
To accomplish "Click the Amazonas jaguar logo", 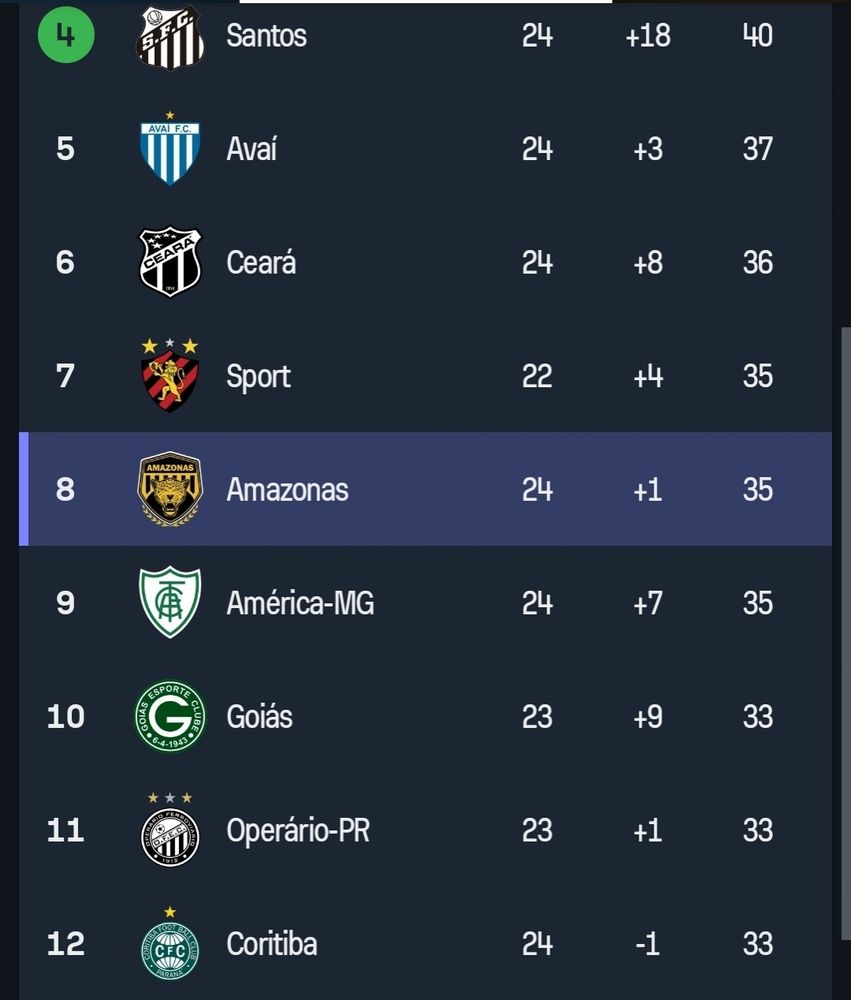I will 170,489.
